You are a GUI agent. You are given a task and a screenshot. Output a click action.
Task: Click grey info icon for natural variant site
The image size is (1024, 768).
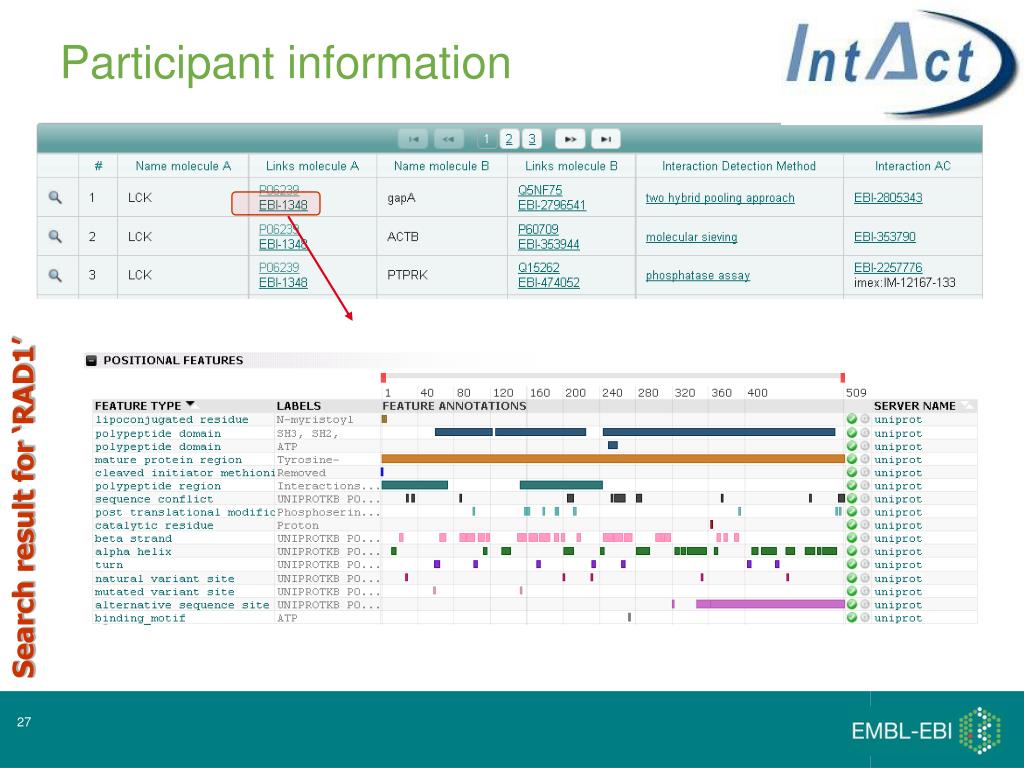[x=865, y=578]
